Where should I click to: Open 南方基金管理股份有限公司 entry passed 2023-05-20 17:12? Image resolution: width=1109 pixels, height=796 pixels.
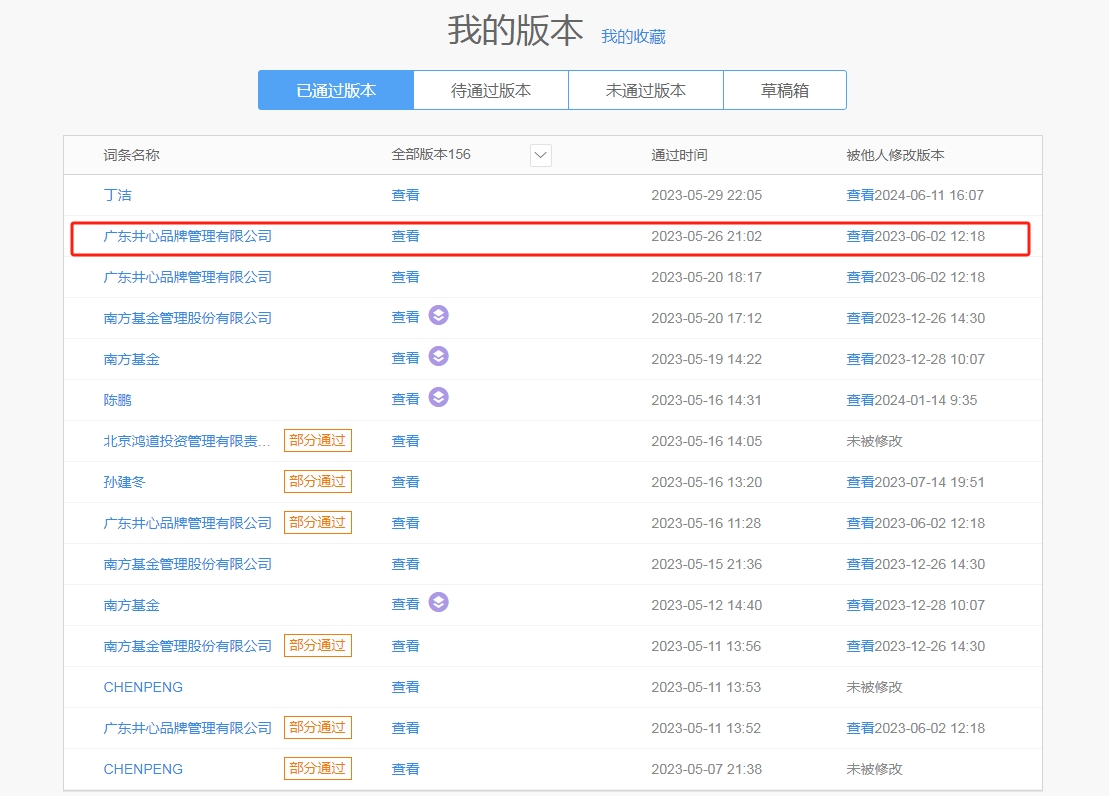click(x=187, y=318)
